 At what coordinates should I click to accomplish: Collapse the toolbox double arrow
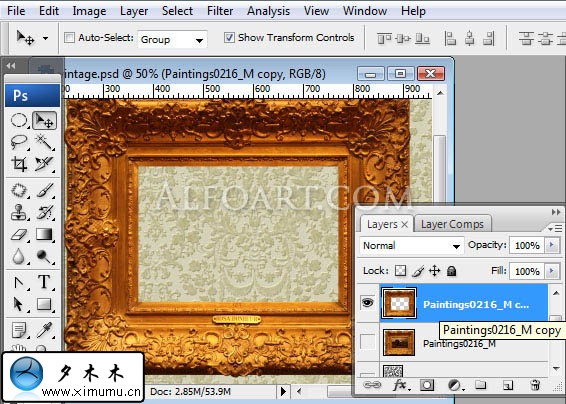(x=11, y=66)
